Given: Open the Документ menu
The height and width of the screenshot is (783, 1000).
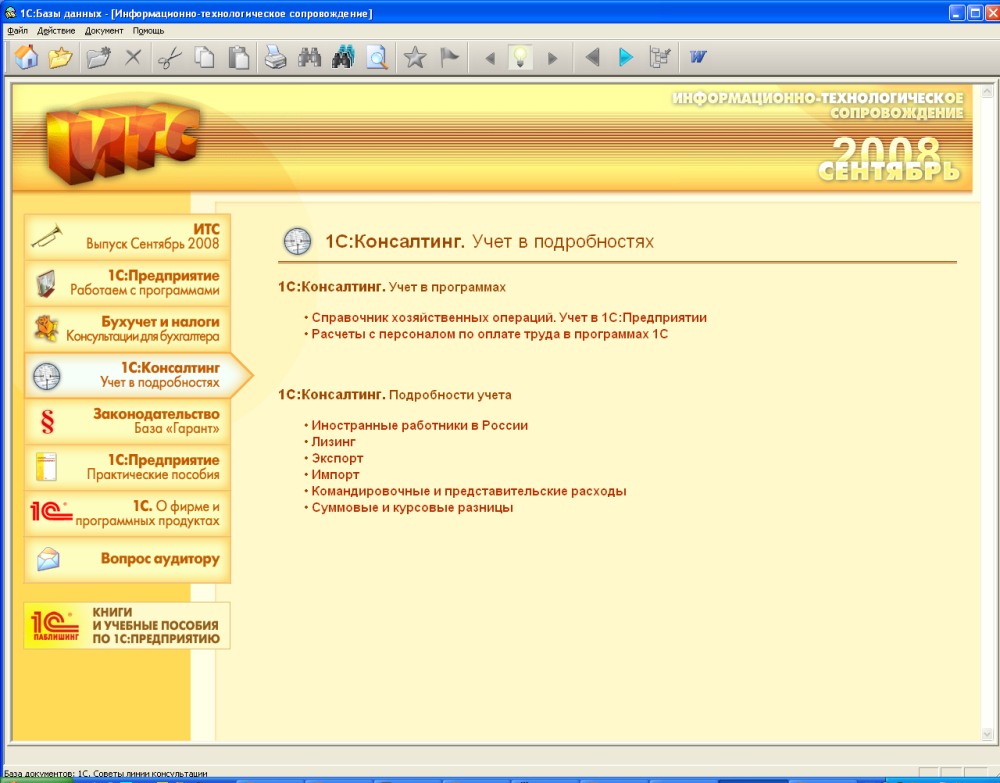Looking at the screenshot, I should pos(104,31).
